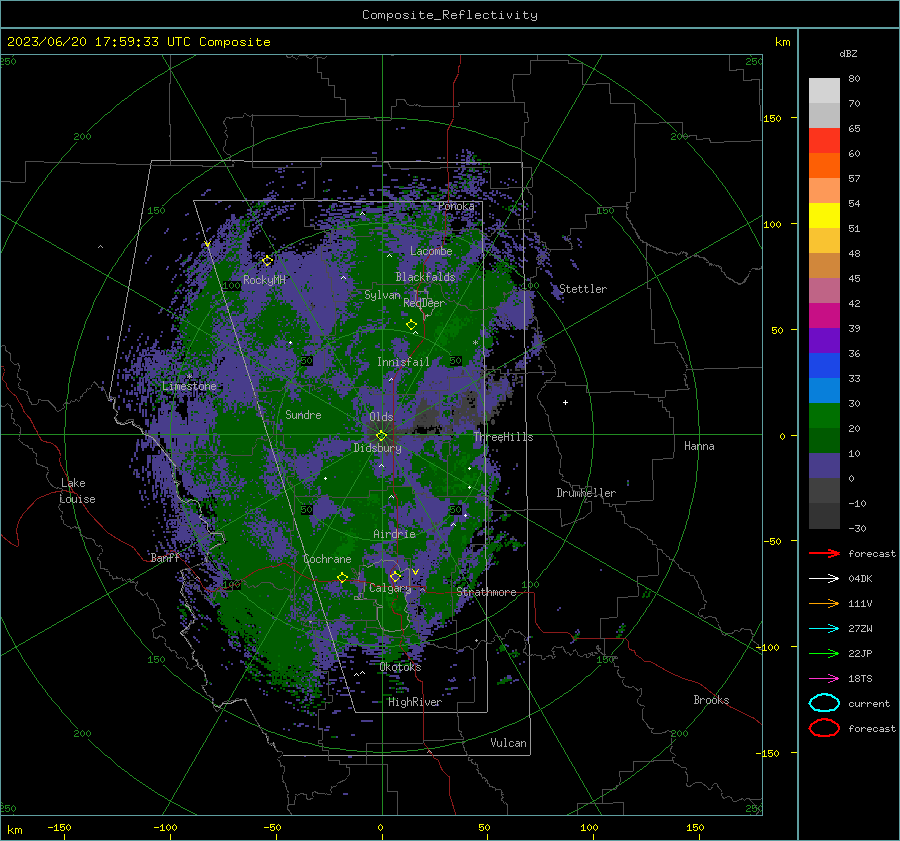Click the Sylvan label on map

point(382,295)
